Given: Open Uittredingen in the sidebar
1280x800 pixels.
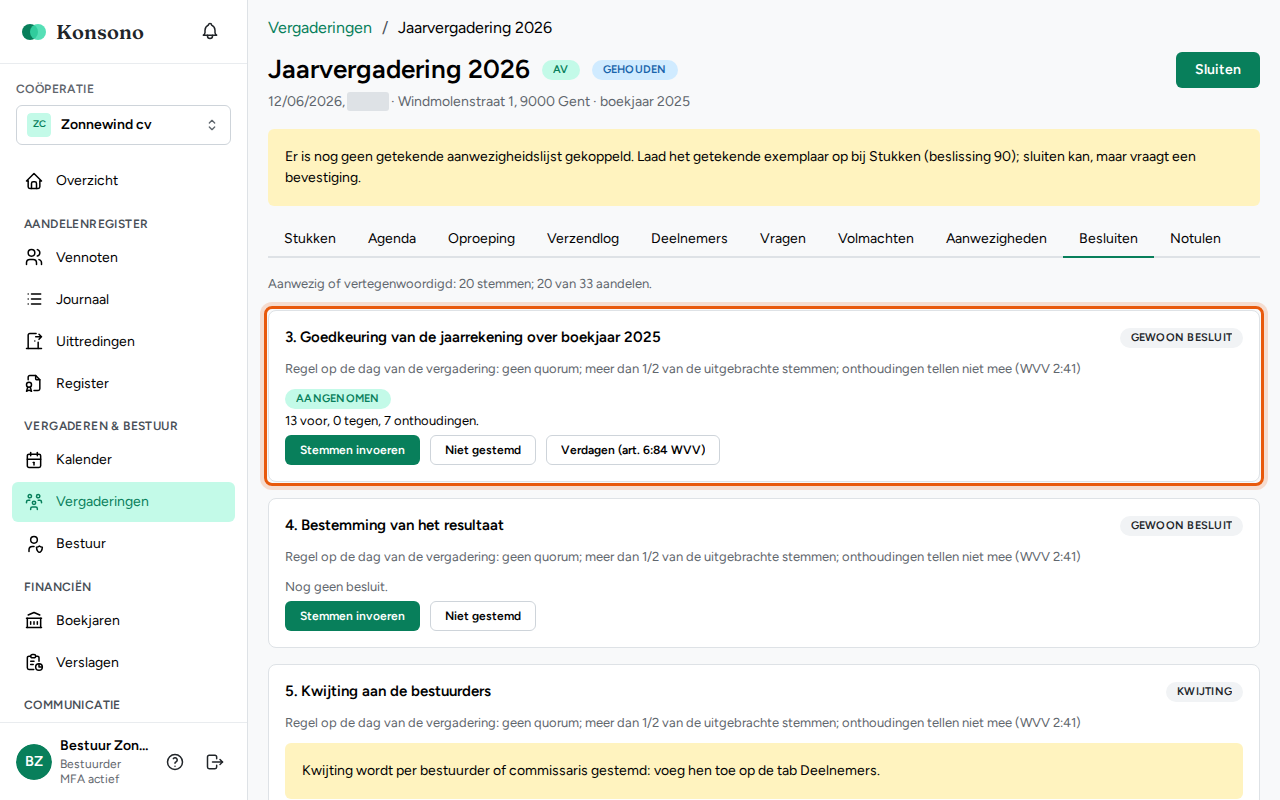Looking at the screenshot, I should click(x=123, y=342).
